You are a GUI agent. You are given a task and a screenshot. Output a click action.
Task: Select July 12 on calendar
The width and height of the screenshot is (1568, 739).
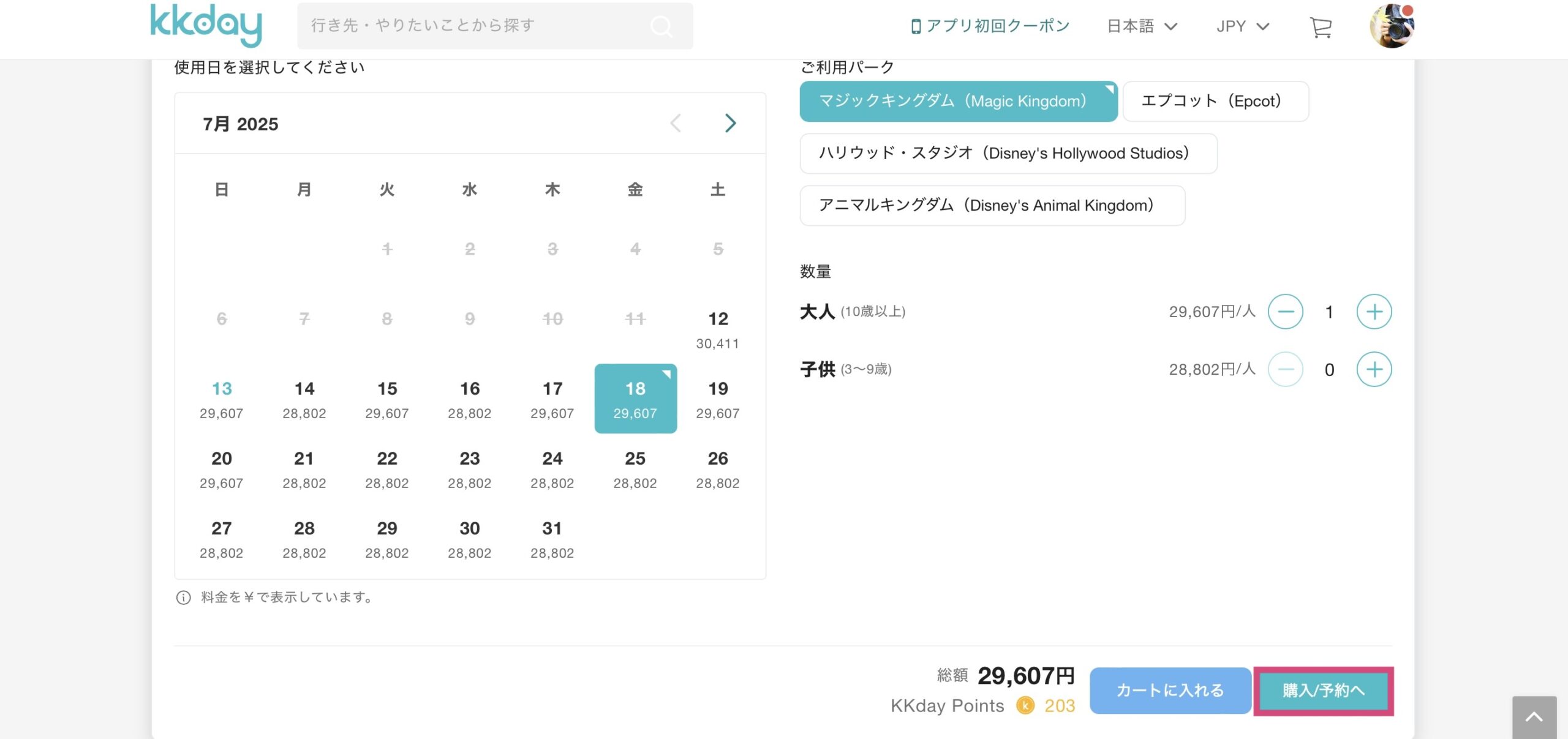[718, 329]
